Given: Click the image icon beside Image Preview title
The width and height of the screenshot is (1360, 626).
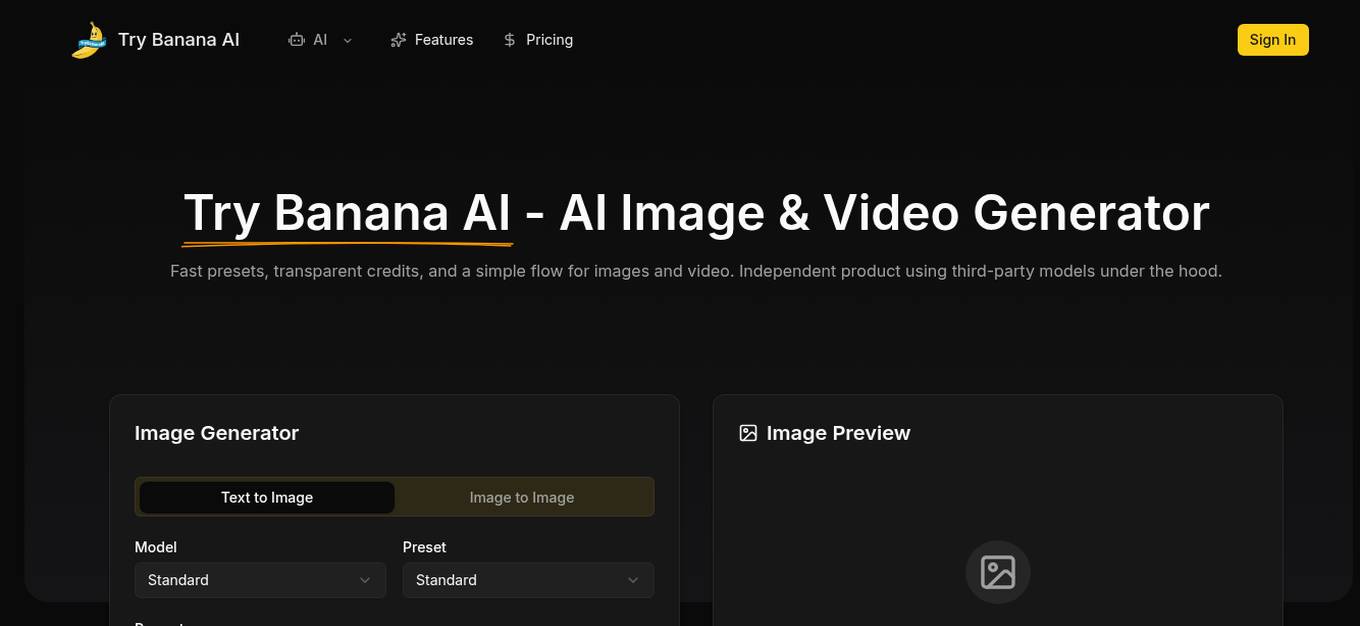Looking at the screenshot, I should point(748,432).
